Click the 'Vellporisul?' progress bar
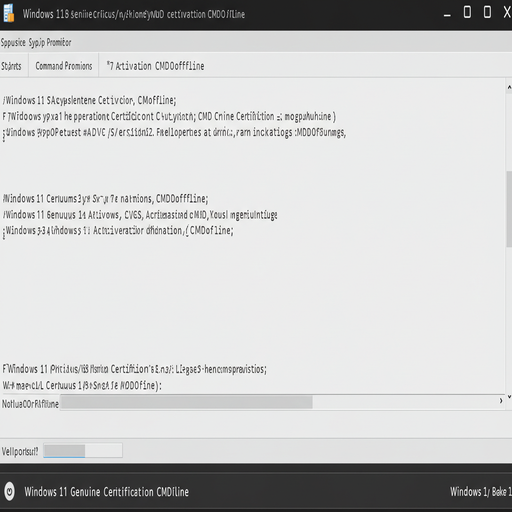The height and width of the screenshot is (512, 512). point(83,450)
